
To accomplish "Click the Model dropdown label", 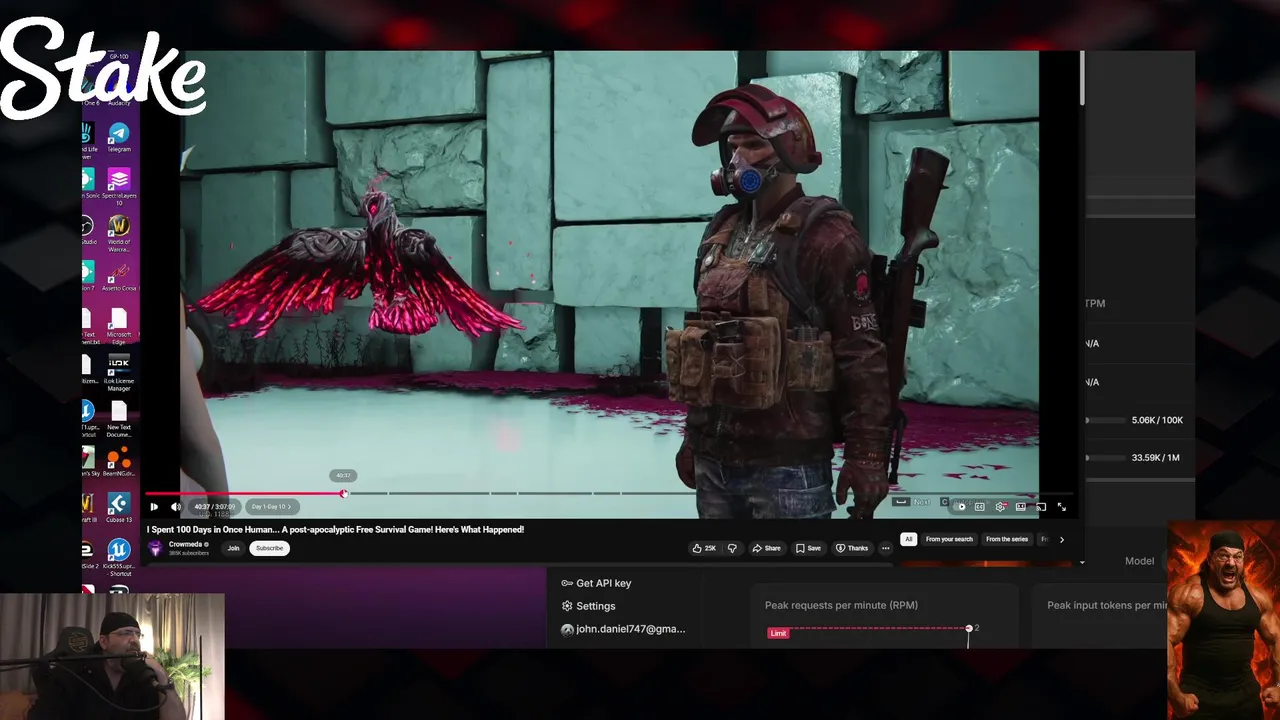I will [x=1139, y=561].
